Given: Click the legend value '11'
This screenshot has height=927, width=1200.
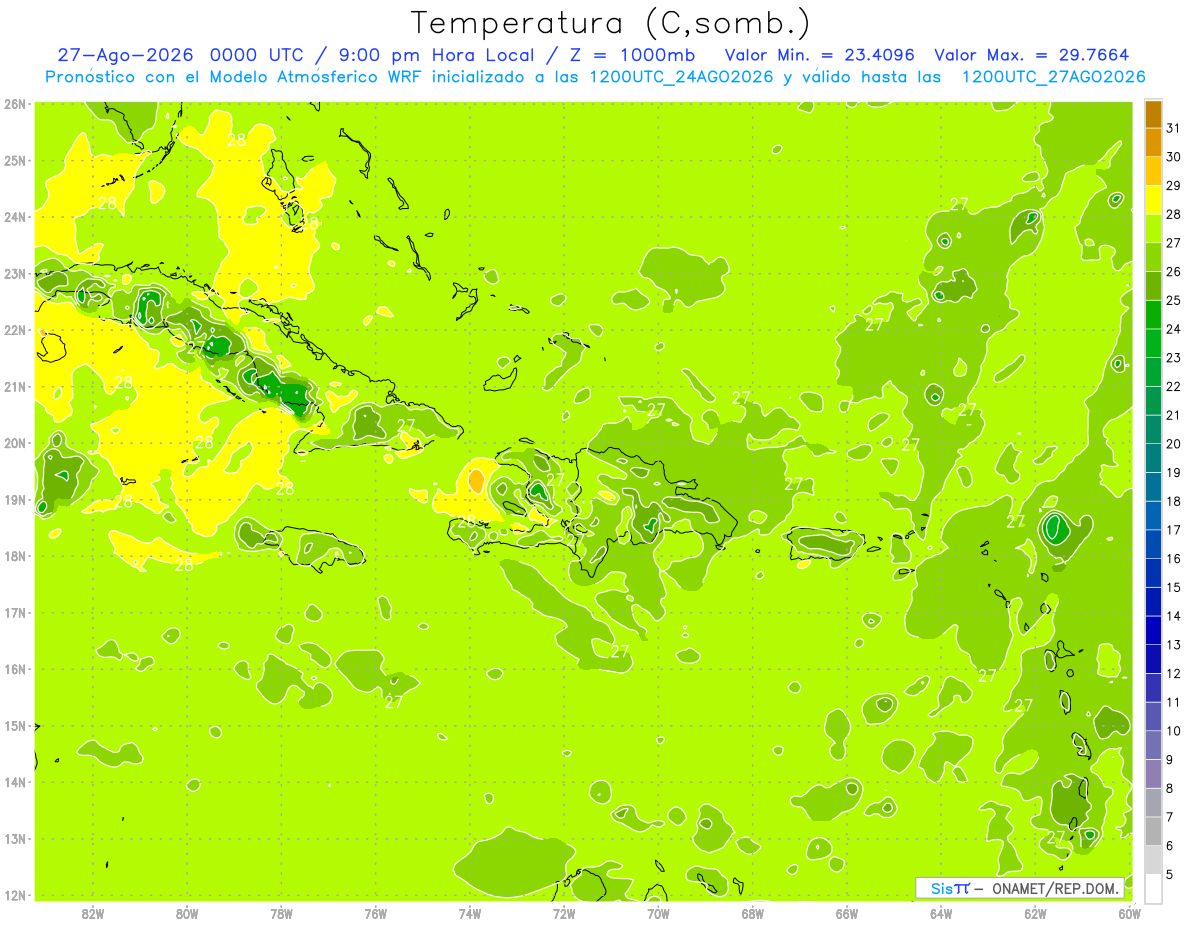Looking at the screenshot, I should click(x=1173, y=702).
